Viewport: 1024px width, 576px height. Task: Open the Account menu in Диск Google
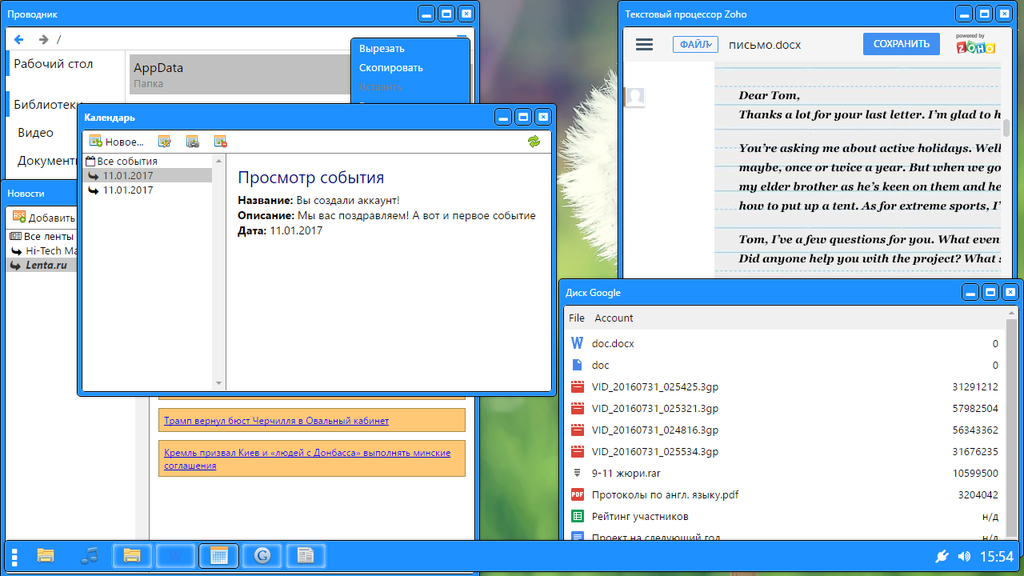[x=613, y=318]
